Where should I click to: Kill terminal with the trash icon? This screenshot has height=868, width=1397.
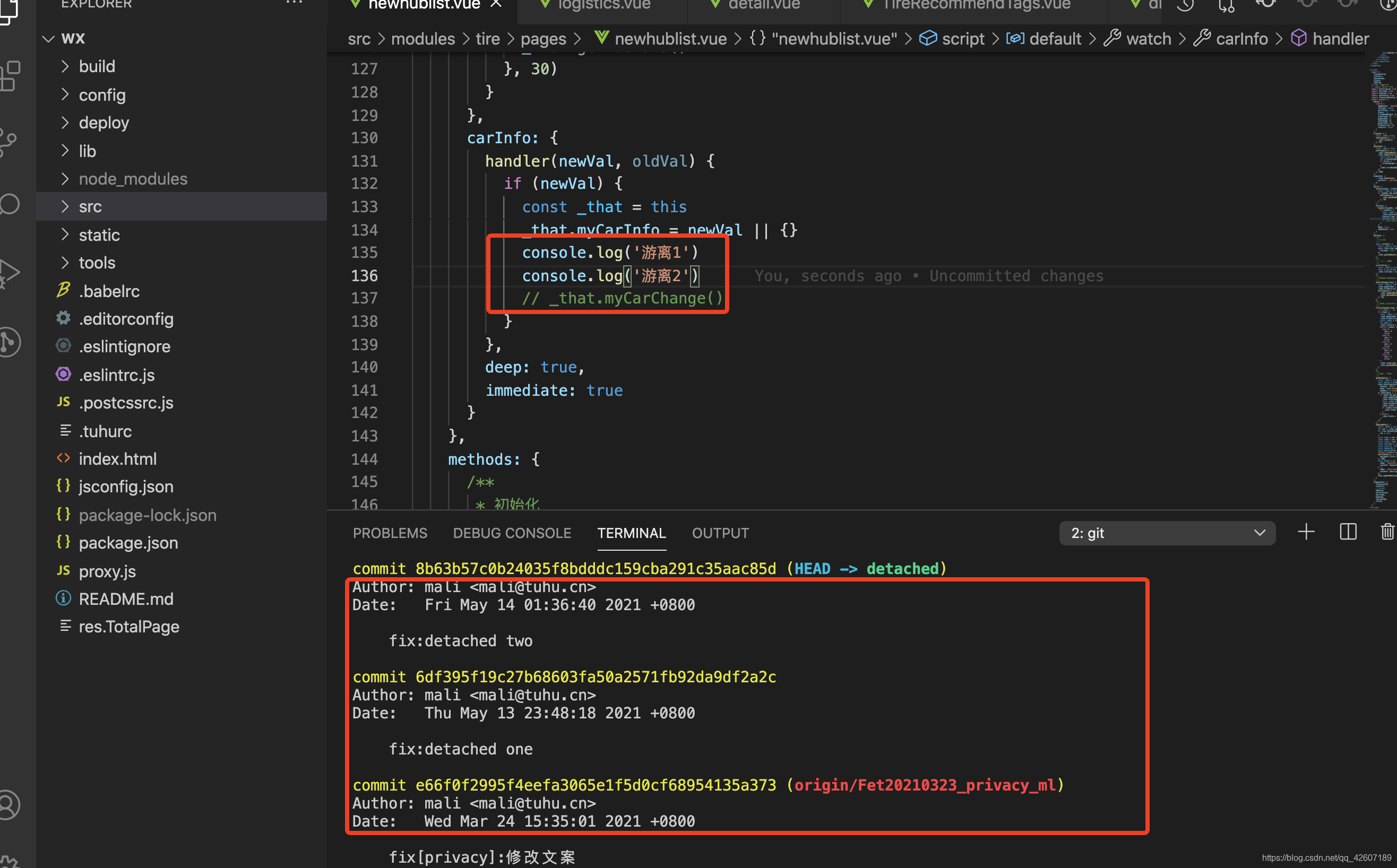(1387, 532)
